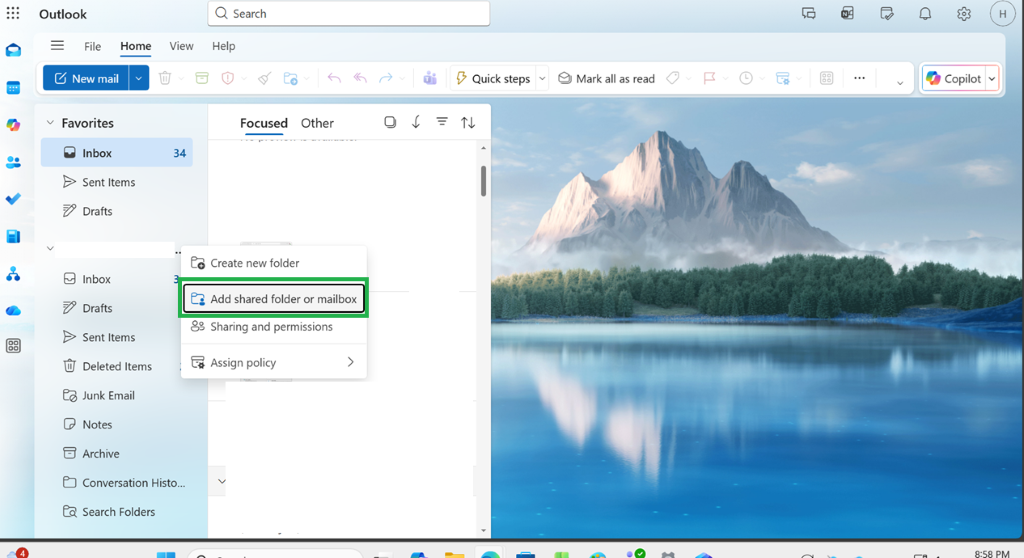Open the filter icon in message list

[442, 122]
